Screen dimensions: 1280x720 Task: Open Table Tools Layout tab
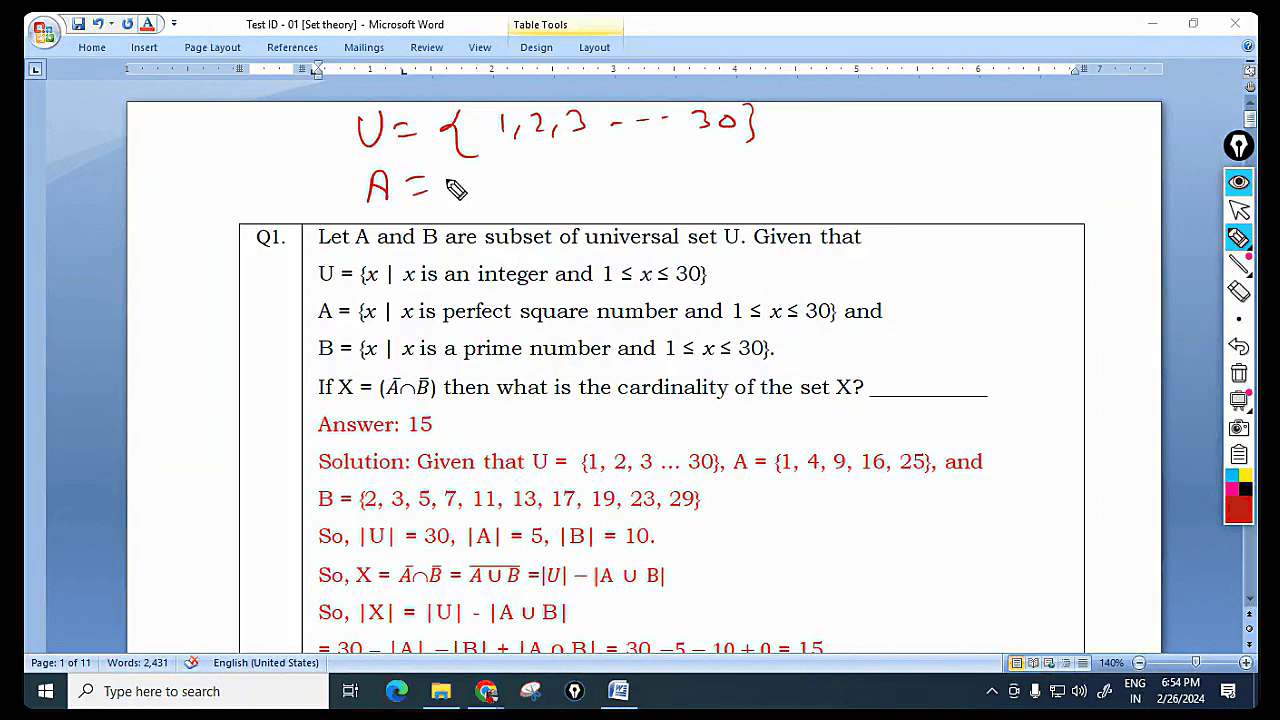coord(594,47)
